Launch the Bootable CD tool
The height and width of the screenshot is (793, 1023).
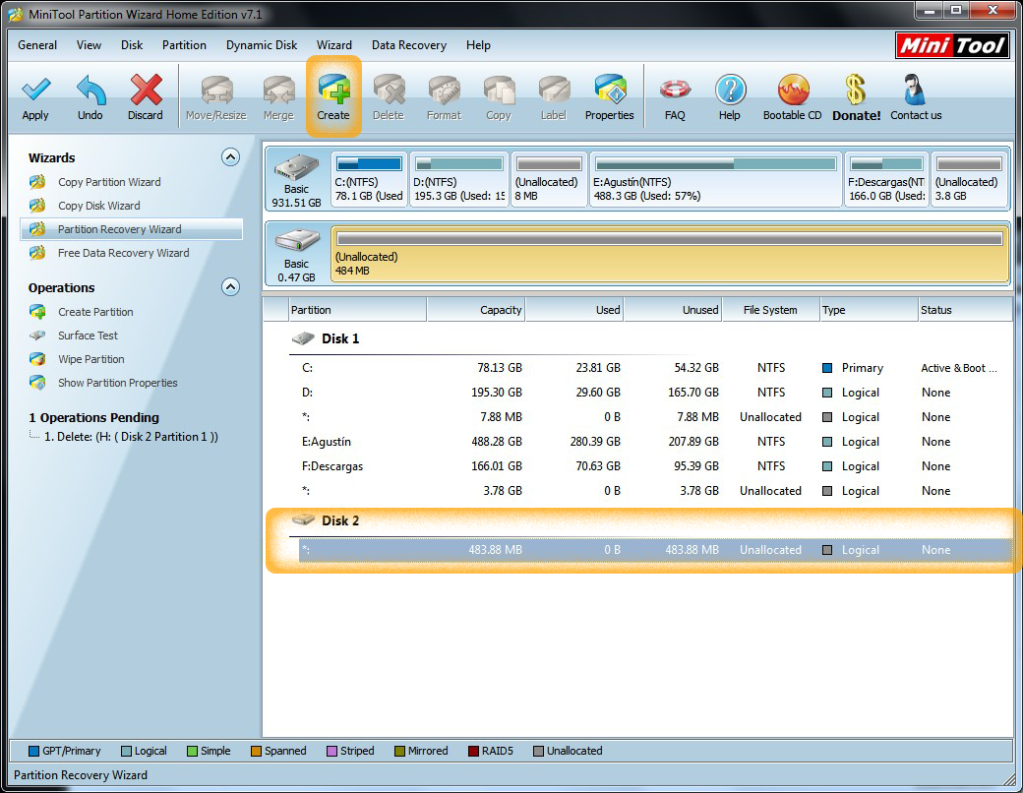pyautogui.click(x=792, y=98)
